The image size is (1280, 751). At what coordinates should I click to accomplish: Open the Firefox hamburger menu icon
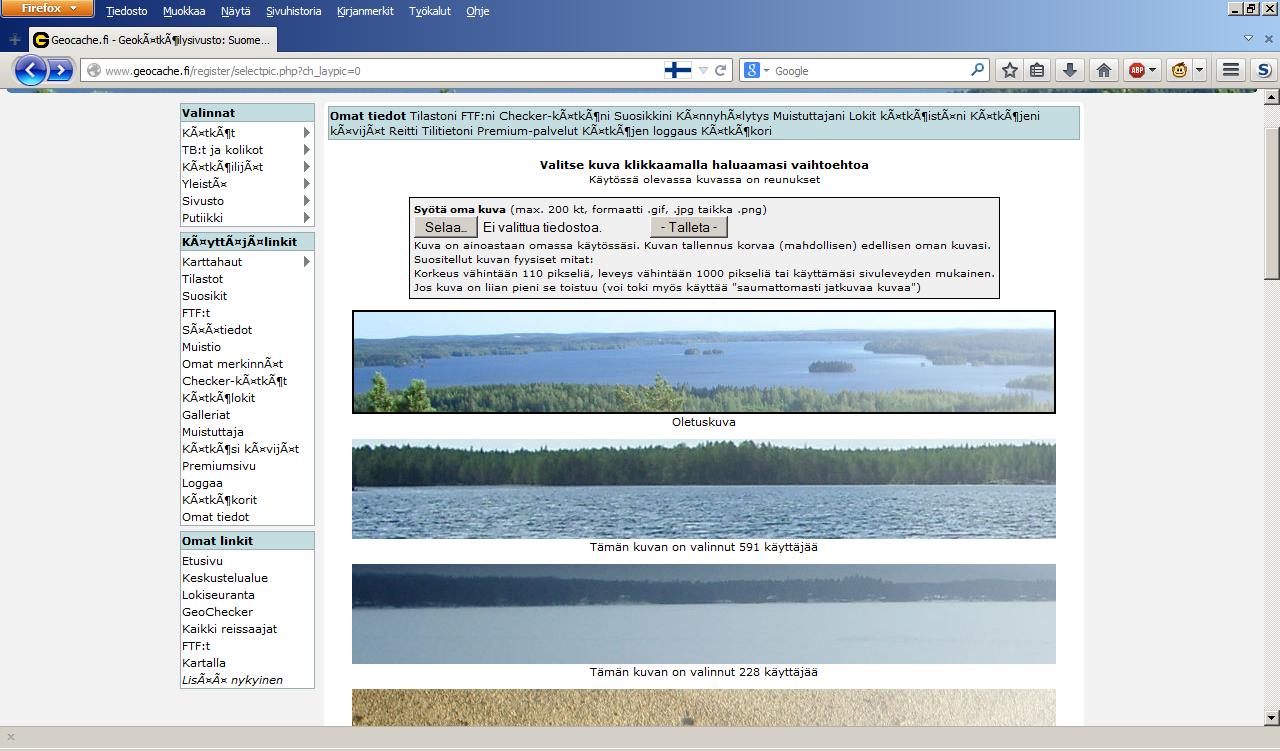click(1231, 70)
